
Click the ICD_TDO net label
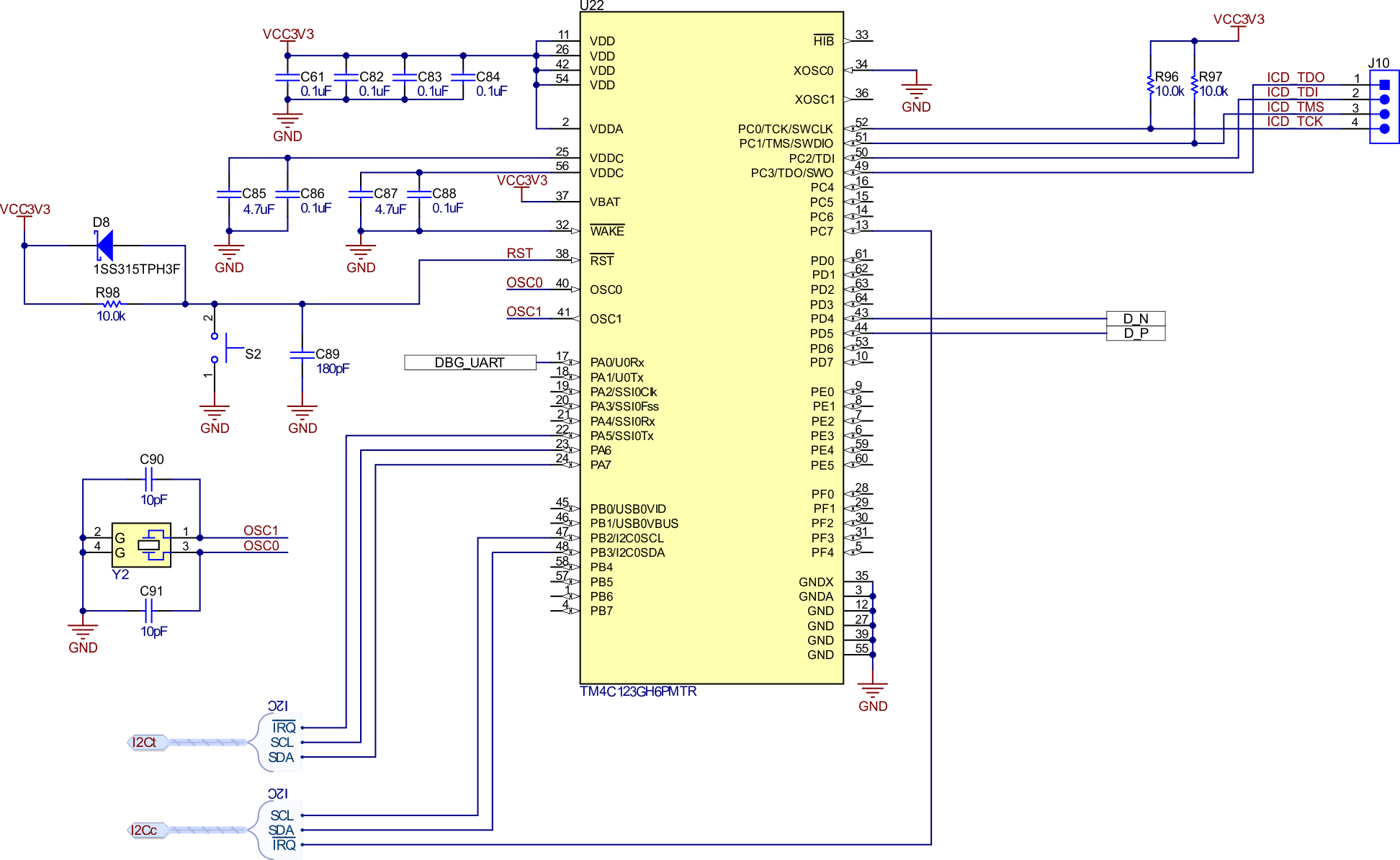click(x=1296, y=77)
